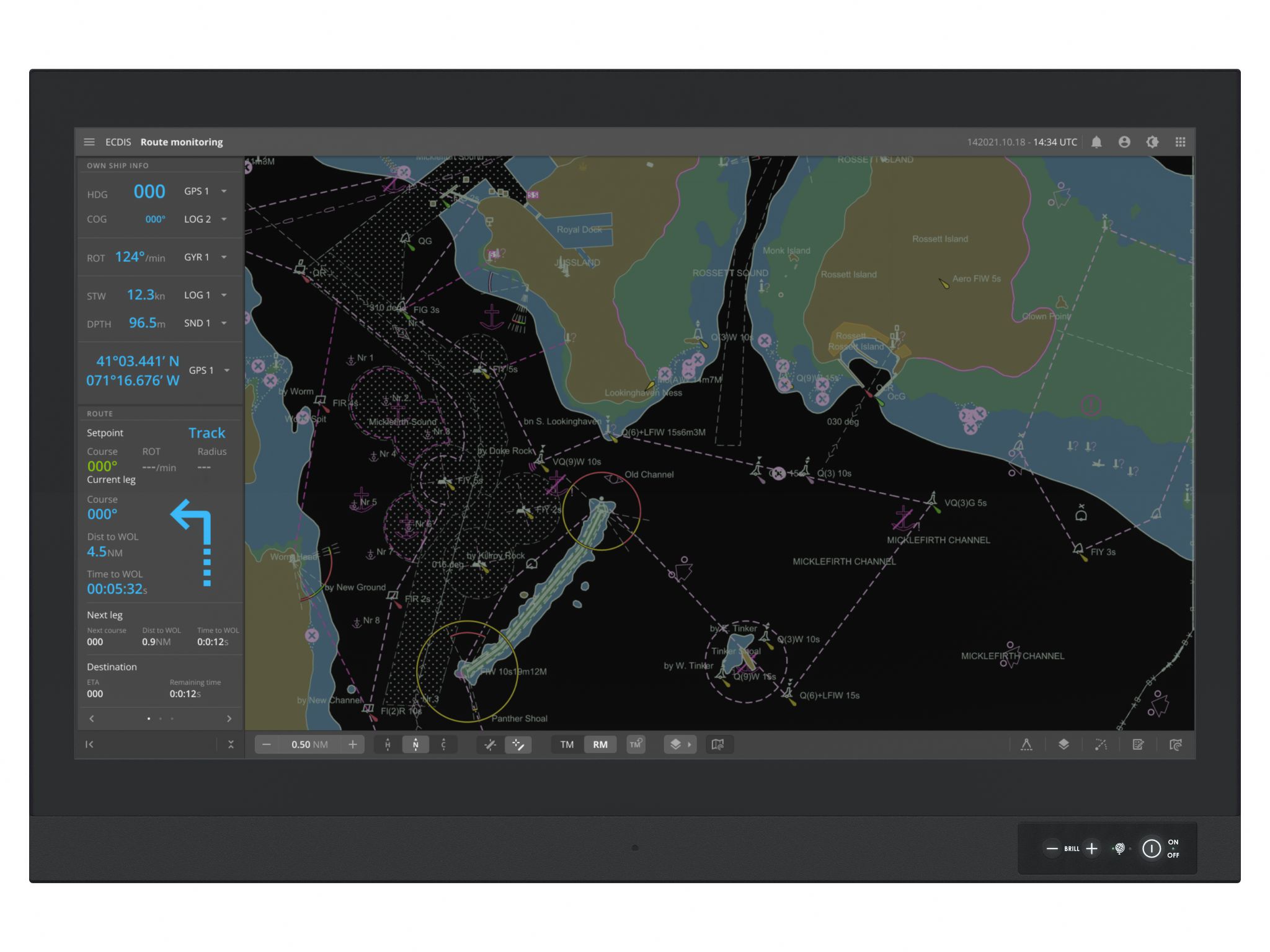Select the divider measurement tool
Screen dimensions: 1270x952
pos(1026,744)
